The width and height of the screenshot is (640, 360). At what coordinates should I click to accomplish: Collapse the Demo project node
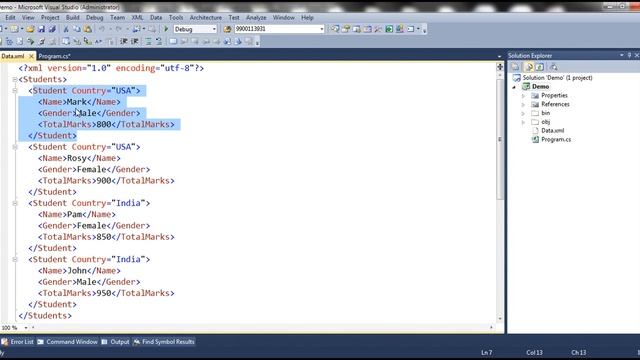click(x=514, y=87)
